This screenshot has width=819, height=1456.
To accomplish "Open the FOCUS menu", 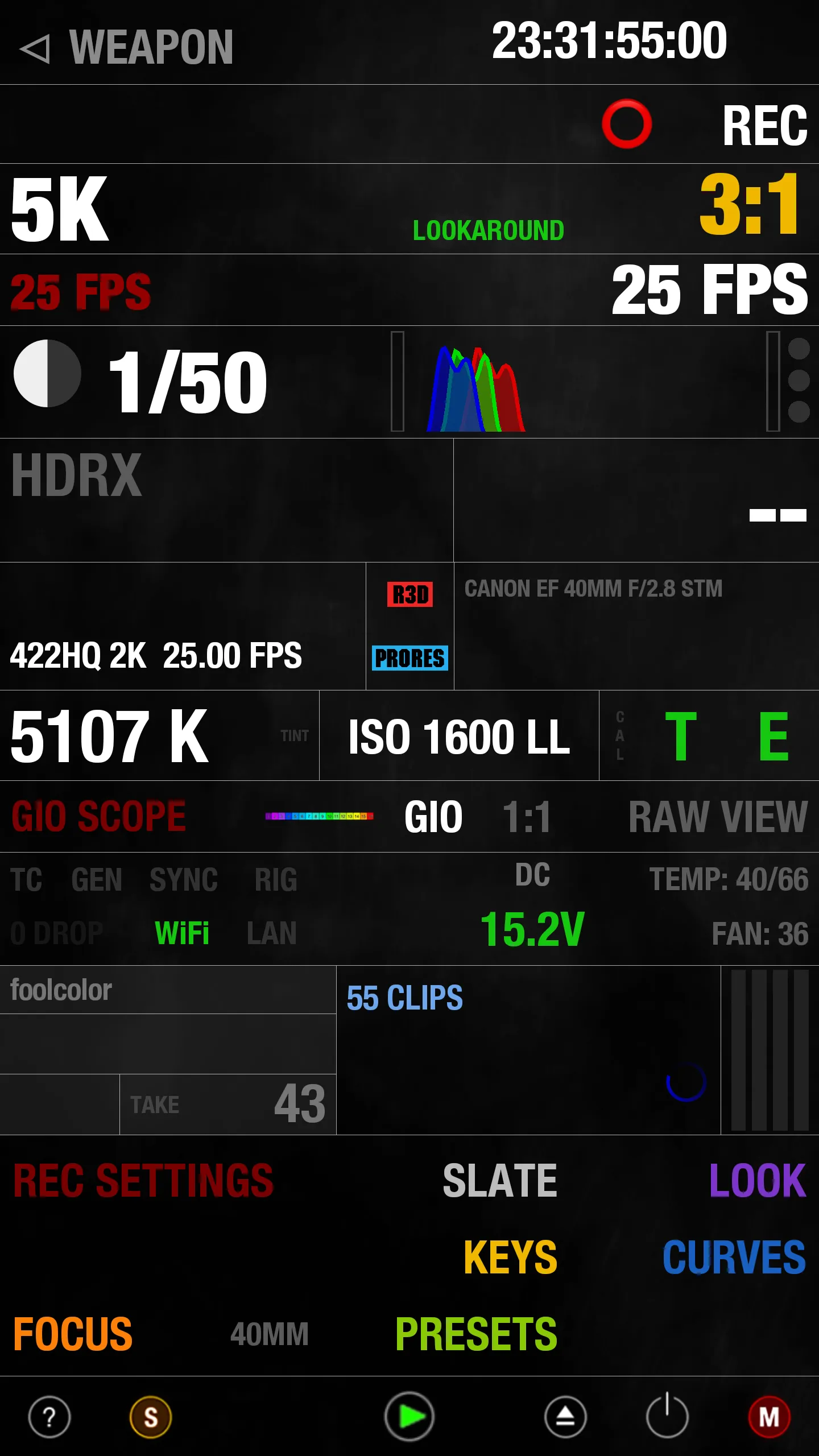I will (73, 1334).
